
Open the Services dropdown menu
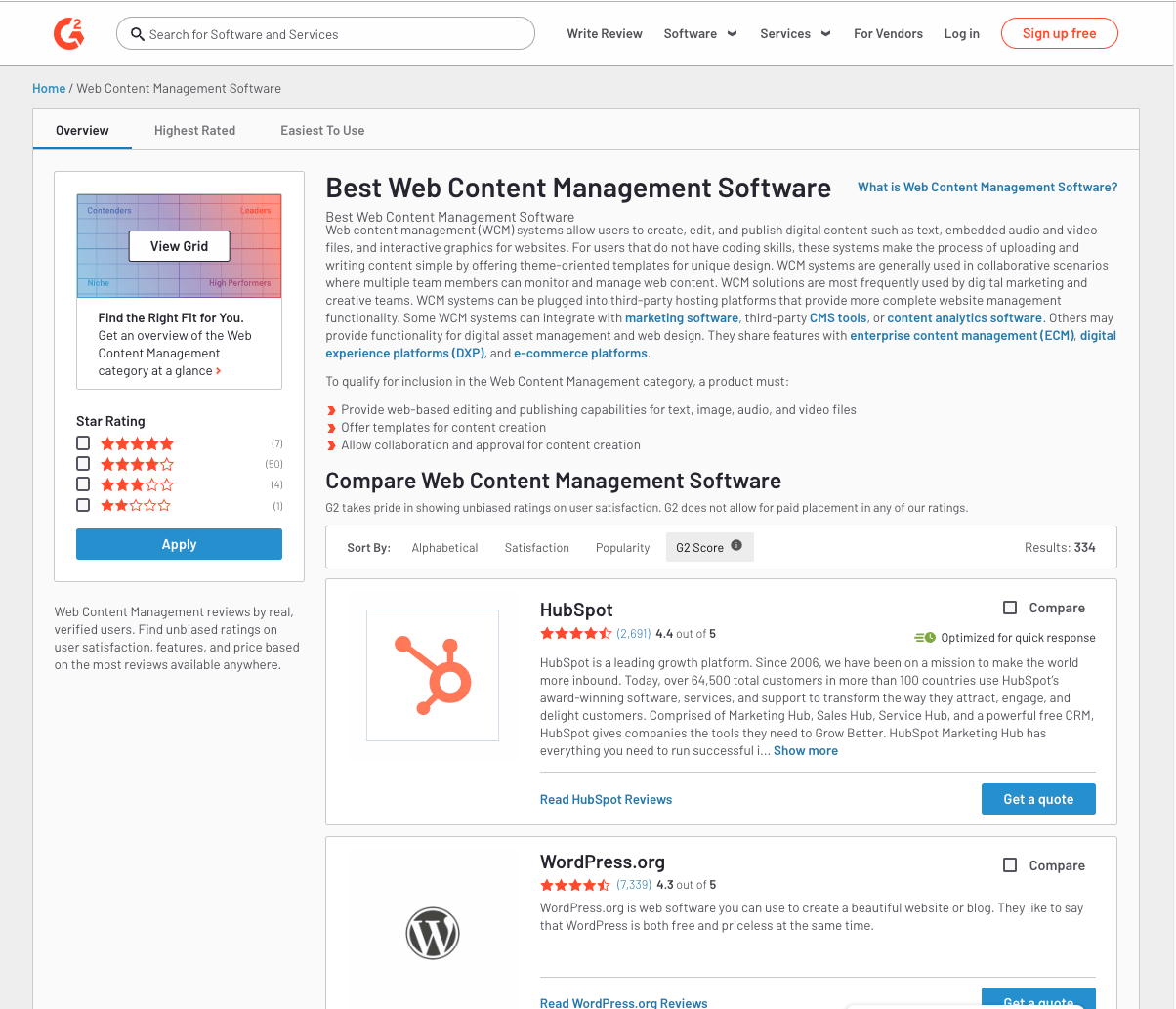point(795,33)
